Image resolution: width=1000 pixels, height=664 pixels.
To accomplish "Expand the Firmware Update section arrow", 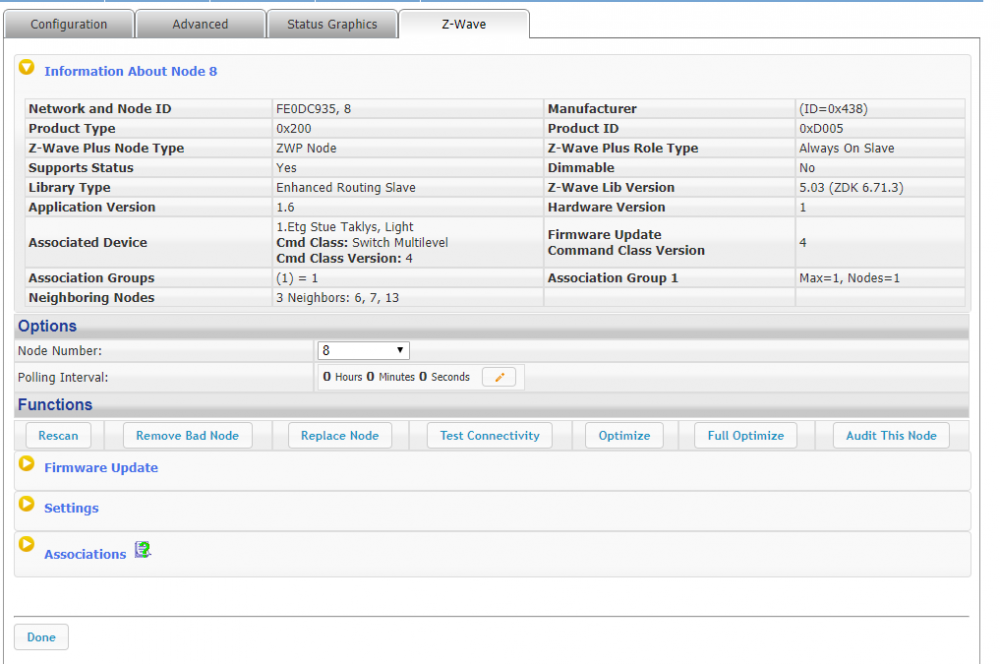I will (x=27, y=465).
